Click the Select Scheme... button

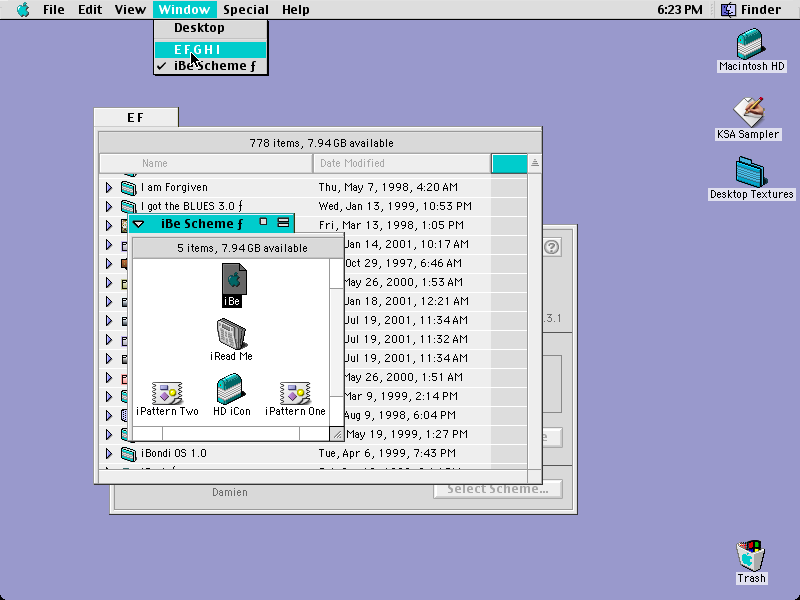click(498, 489)
